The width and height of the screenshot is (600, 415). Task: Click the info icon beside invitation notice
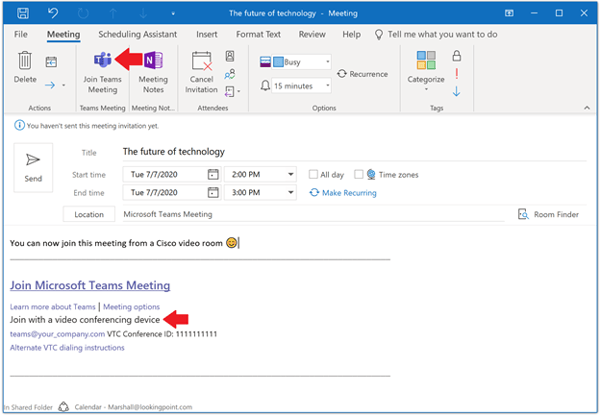(x=20, y=125)
